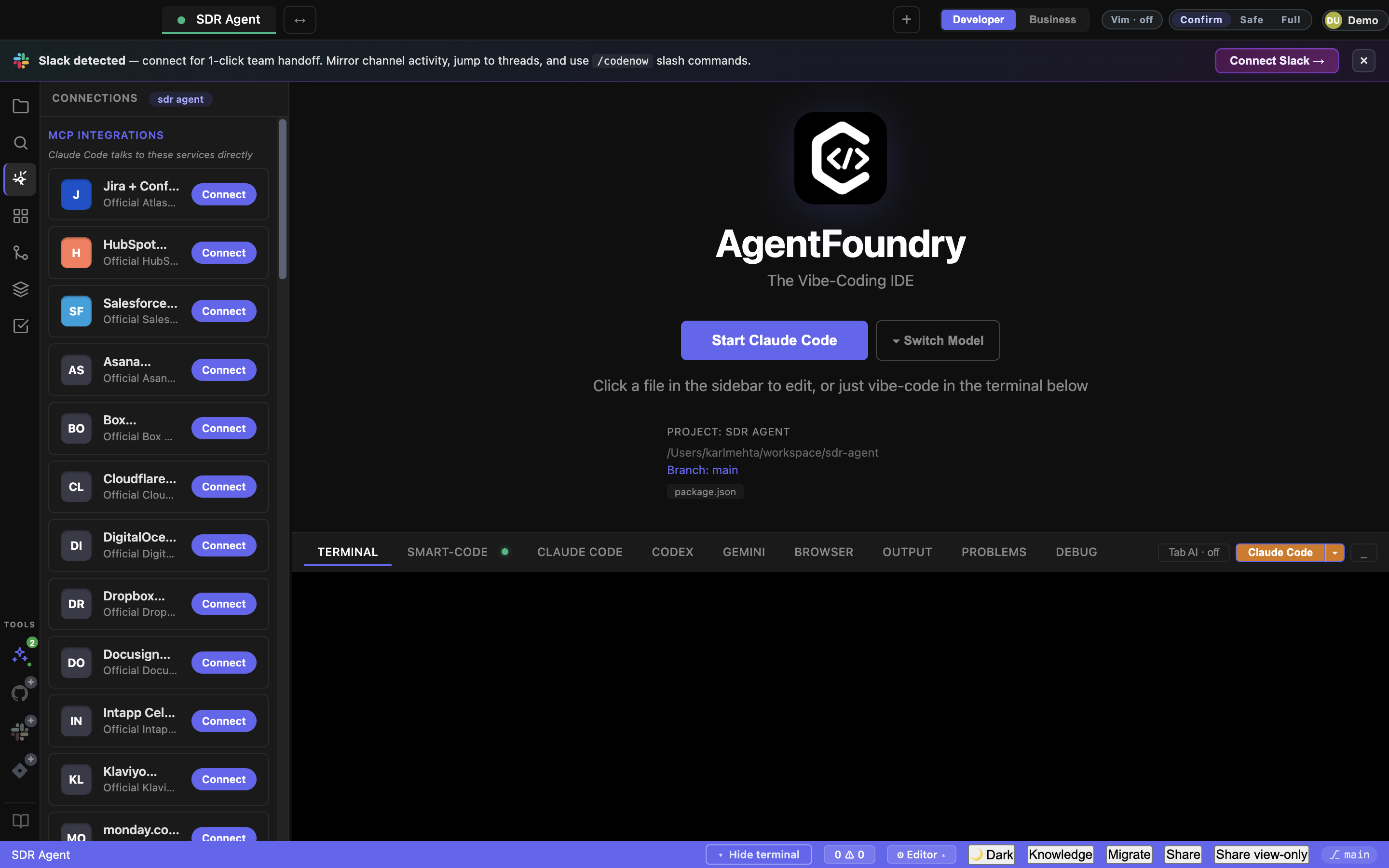Click the SF Salesforce integration icon
This screenshot has width=1389, height=868.
tap(76, 311)
